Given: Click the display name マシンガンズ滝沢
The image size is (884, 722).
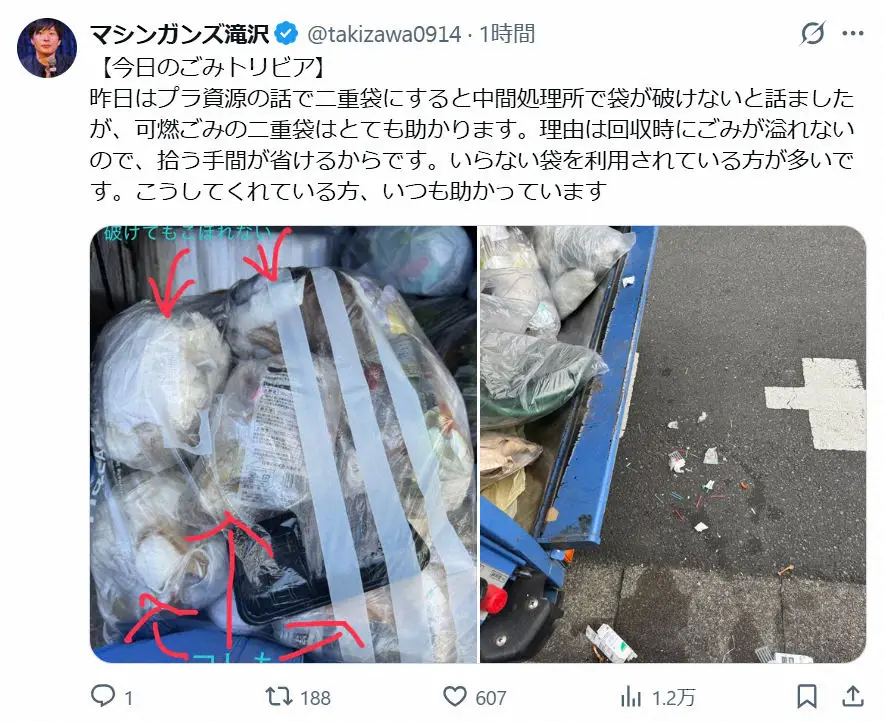Looking at the screenshot, I should (180, 34).
